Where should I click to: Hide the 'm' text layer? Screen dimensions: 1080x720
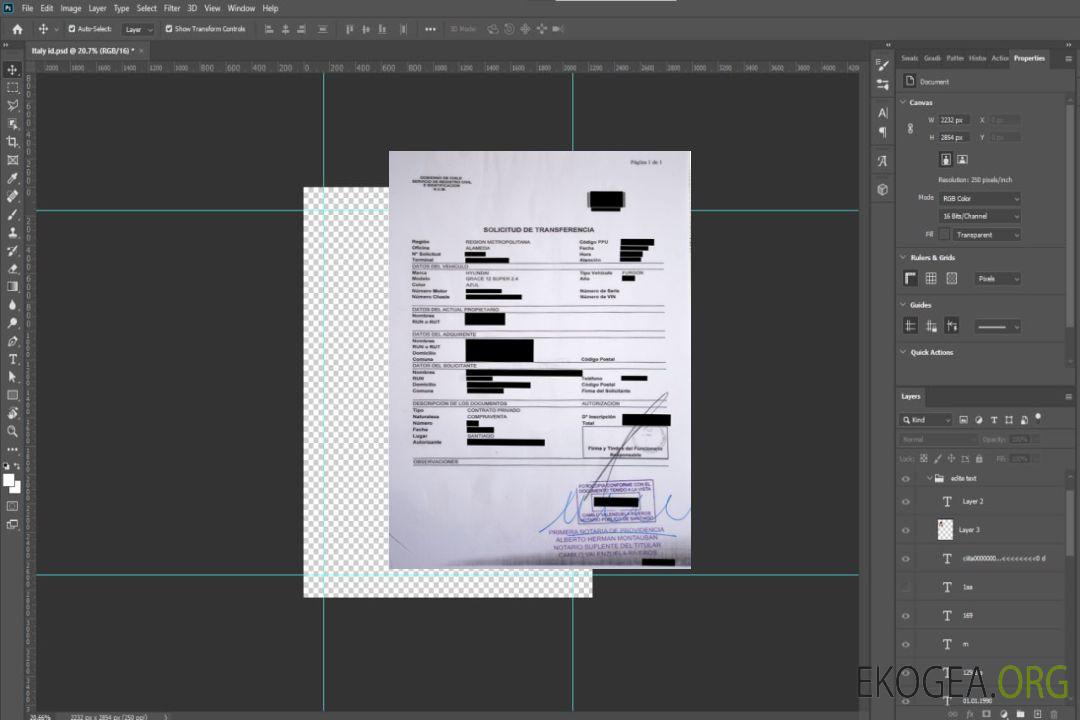906,644
